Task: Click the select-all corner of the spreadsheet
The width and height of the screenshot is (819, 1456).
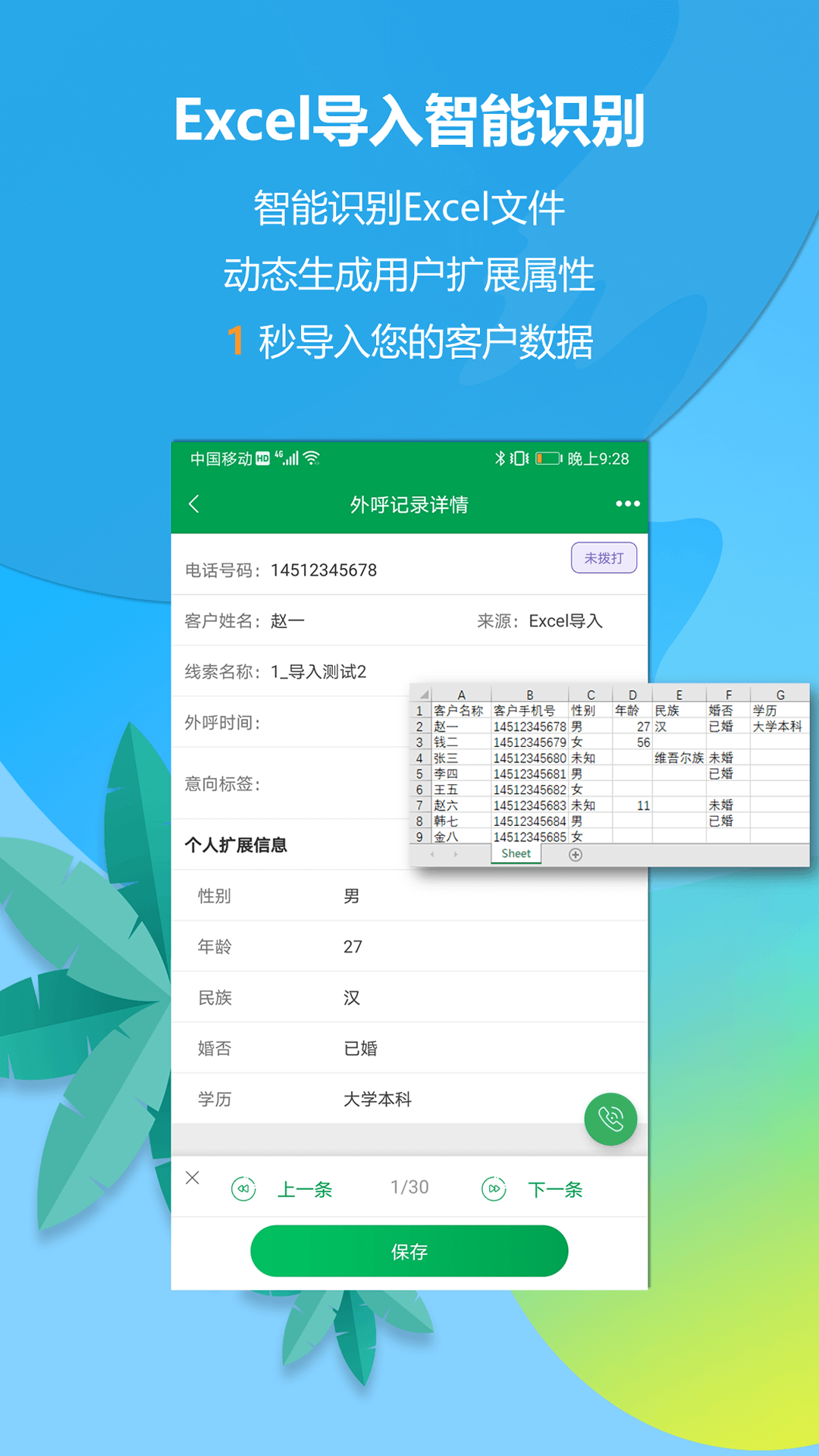Action: tap(421, 695)
